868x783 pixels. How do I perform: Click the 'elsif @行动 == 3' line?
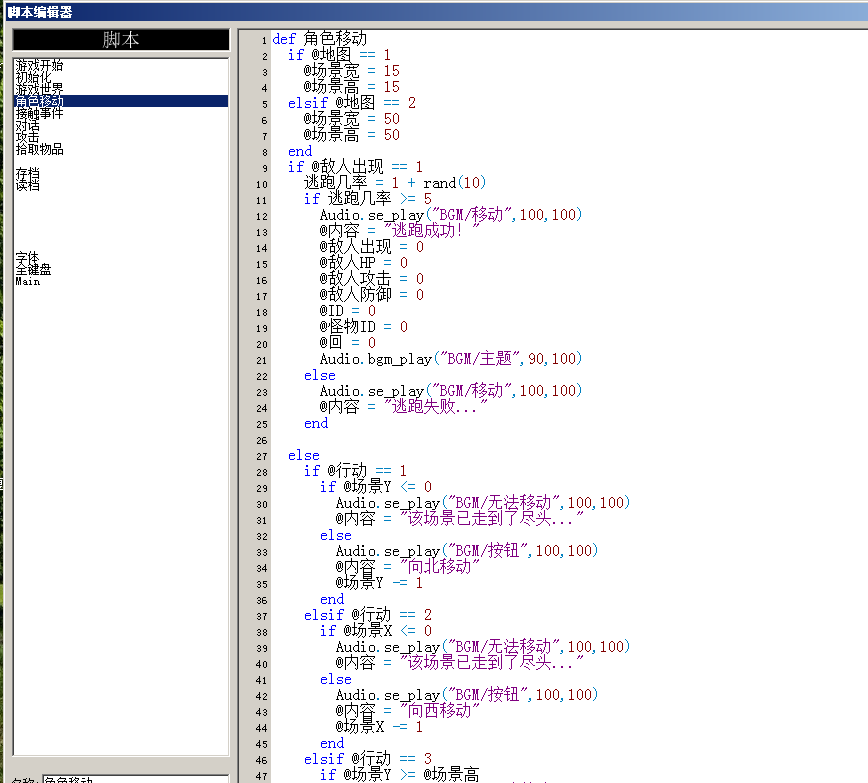[368, 759]
